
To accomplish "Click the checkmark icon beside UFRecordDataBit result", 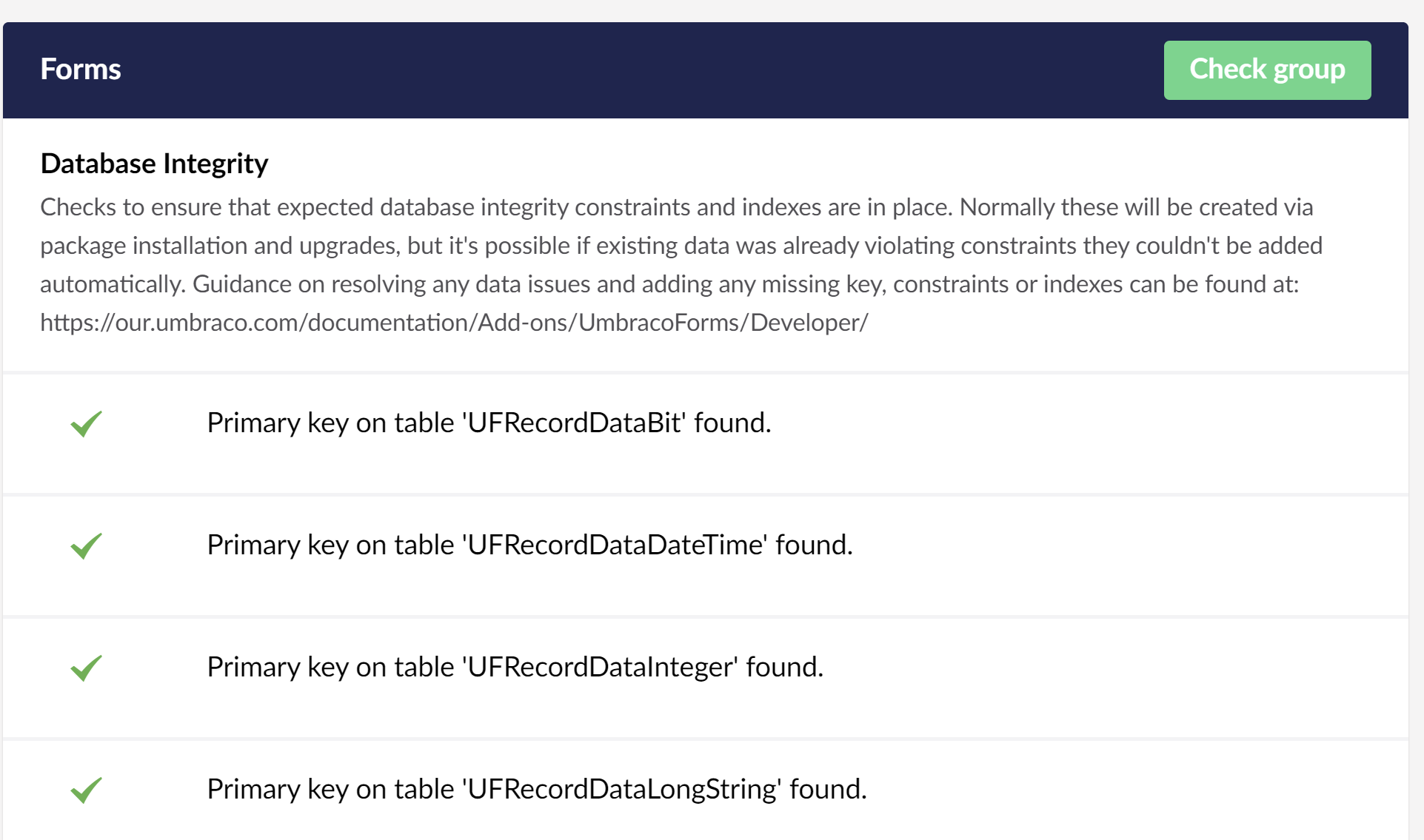I will pyautogui.click(x=86, y=423).
